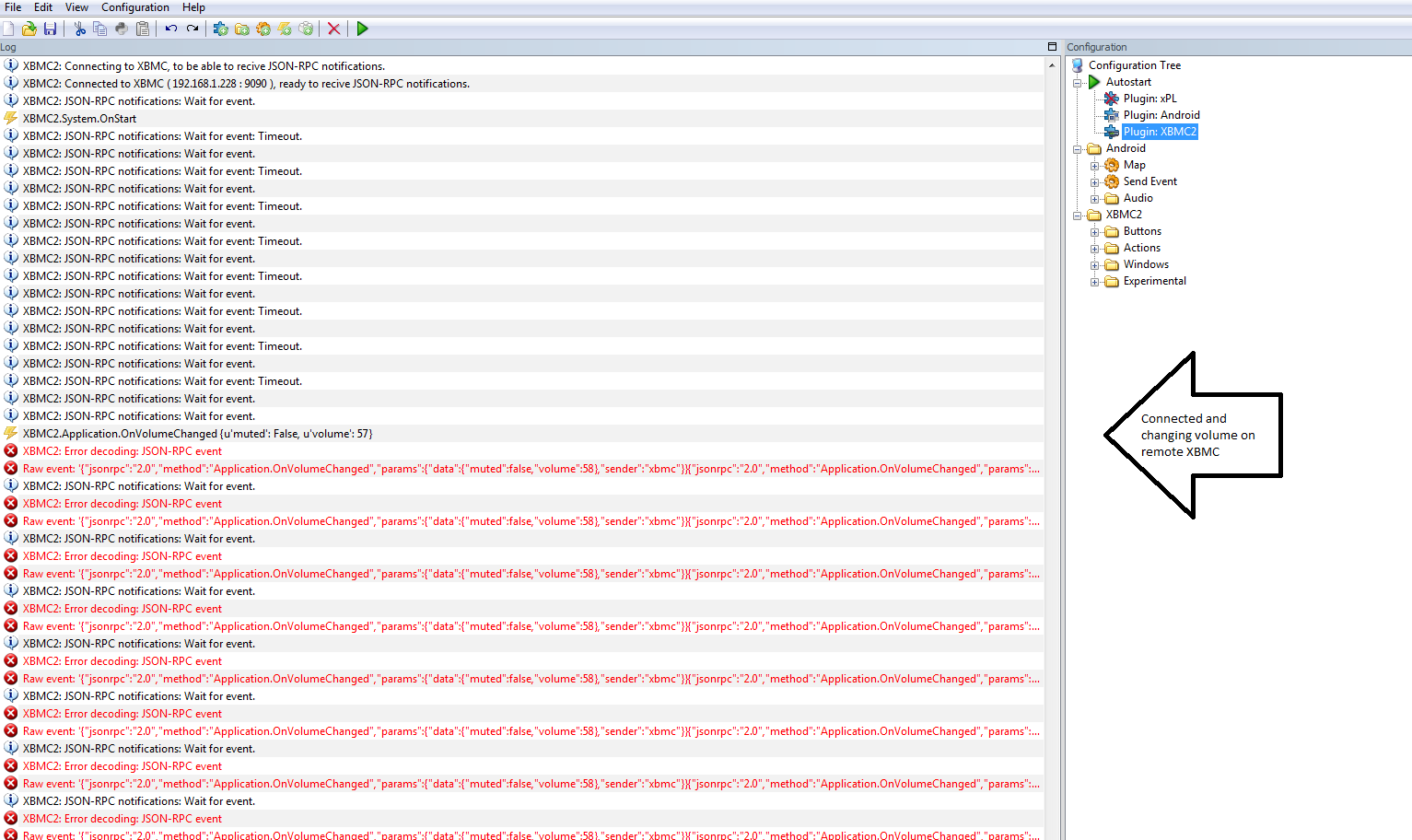Open a configuration file with folder icon
The width and height of the screenshot is (1412, 840).
tap(29, 29)
